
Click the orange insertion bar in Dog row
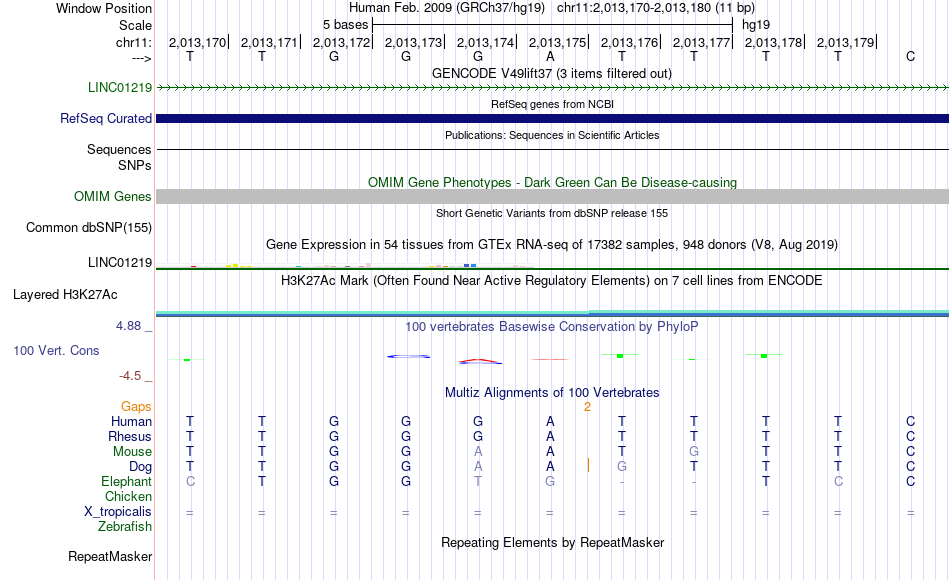(x=588, y=465)
